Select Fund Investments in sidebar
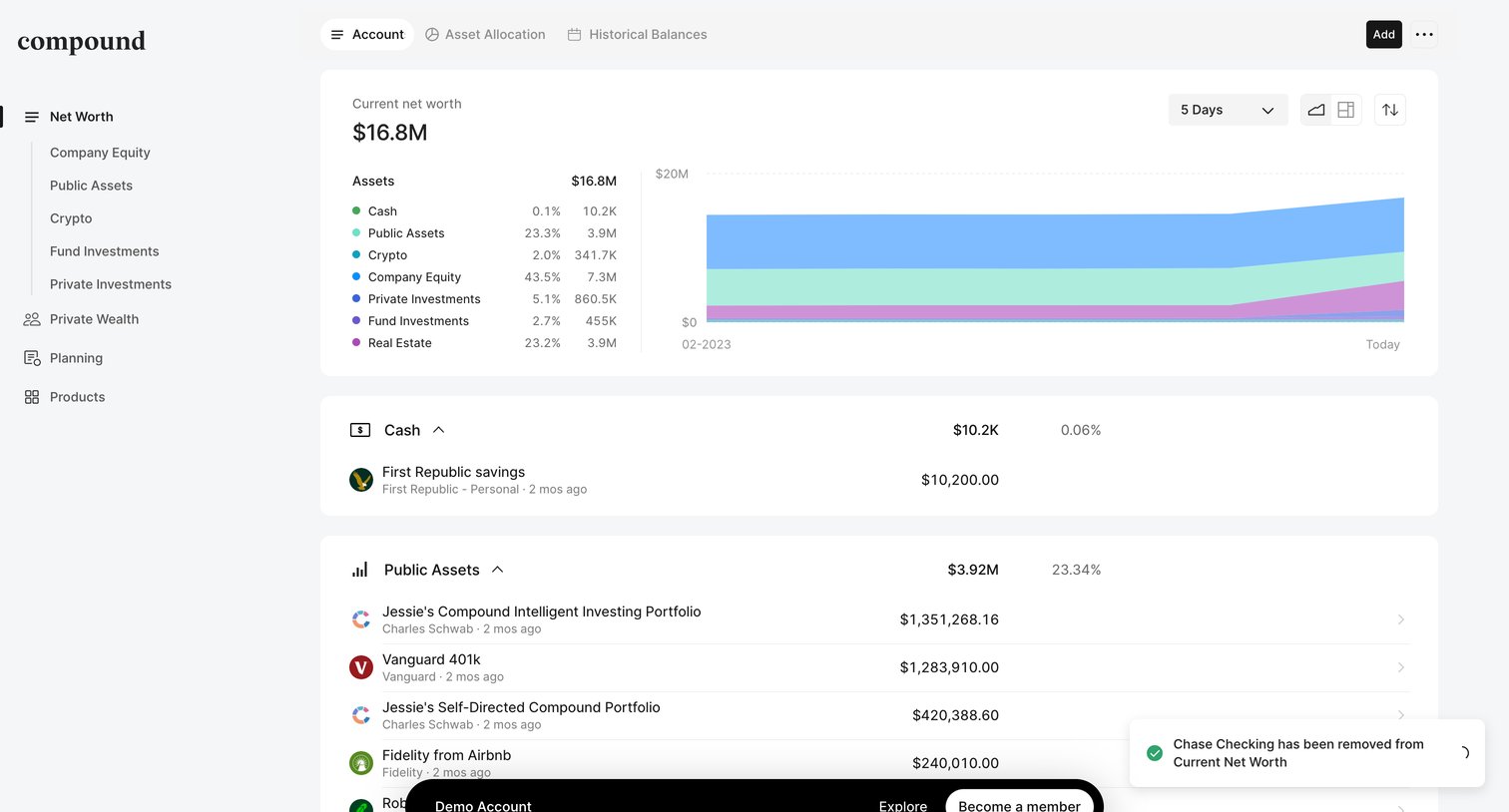The height and width of the screenshot is (812, 1509). click(104, 251)
